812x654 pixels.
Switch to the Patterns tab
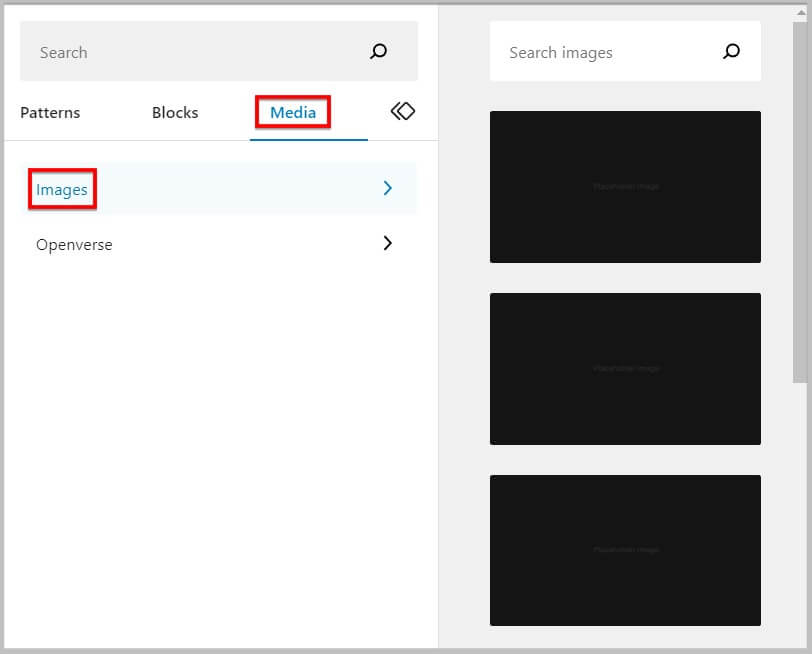tap(50, 113)
